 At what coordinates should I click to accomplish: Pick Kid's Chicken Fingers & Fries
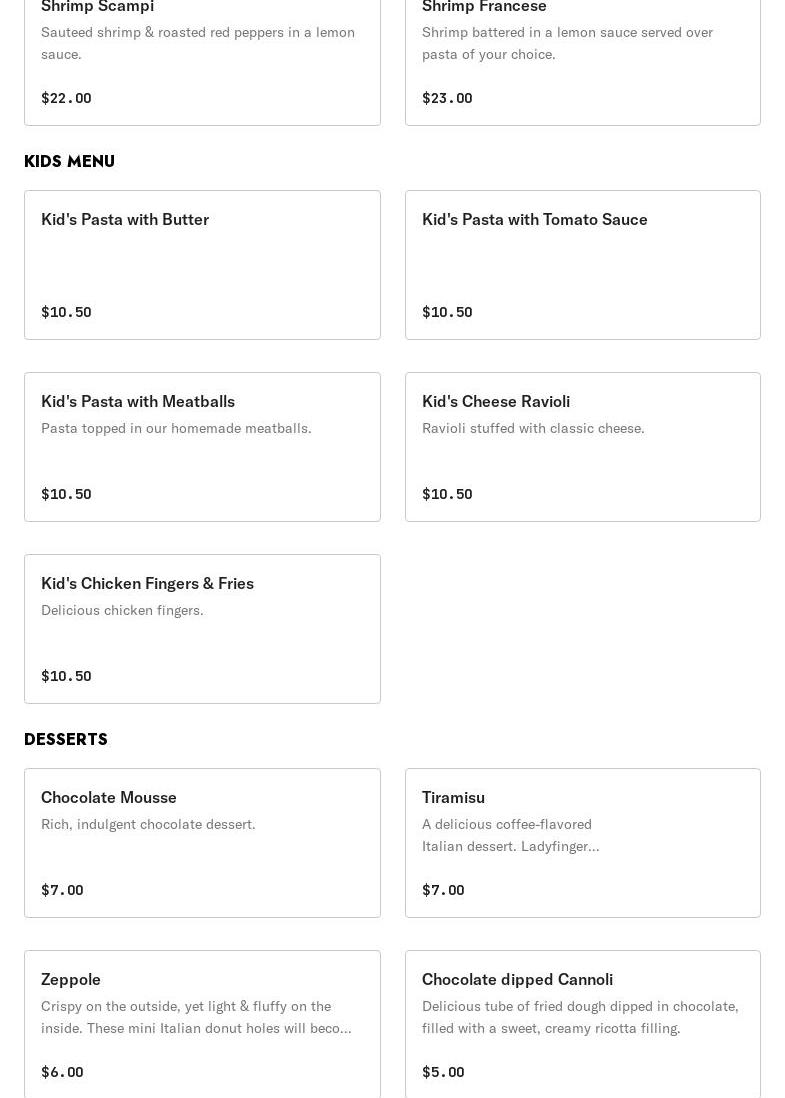coord(202,628)
